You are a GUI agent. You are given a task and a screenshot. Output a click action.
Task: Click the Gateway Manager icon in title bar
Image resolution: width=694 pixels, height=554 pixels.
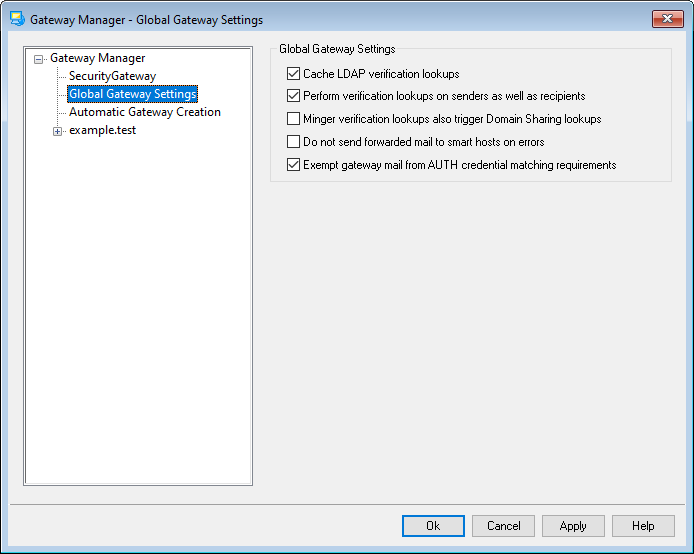(16, 19)
